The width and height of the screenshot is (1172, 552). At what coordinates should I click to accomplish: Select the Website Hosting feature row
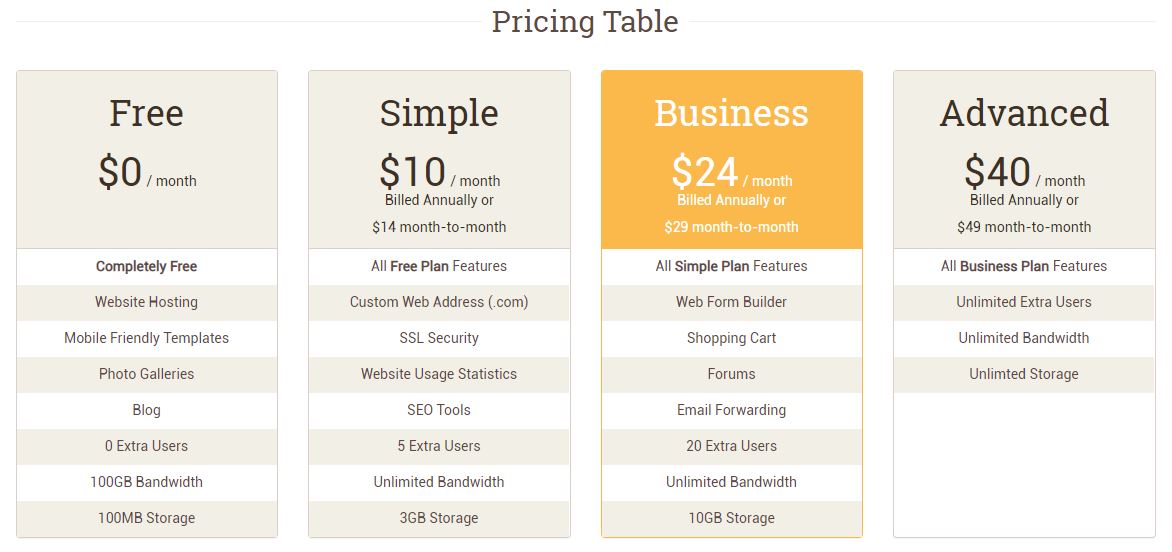coord(146,303)
